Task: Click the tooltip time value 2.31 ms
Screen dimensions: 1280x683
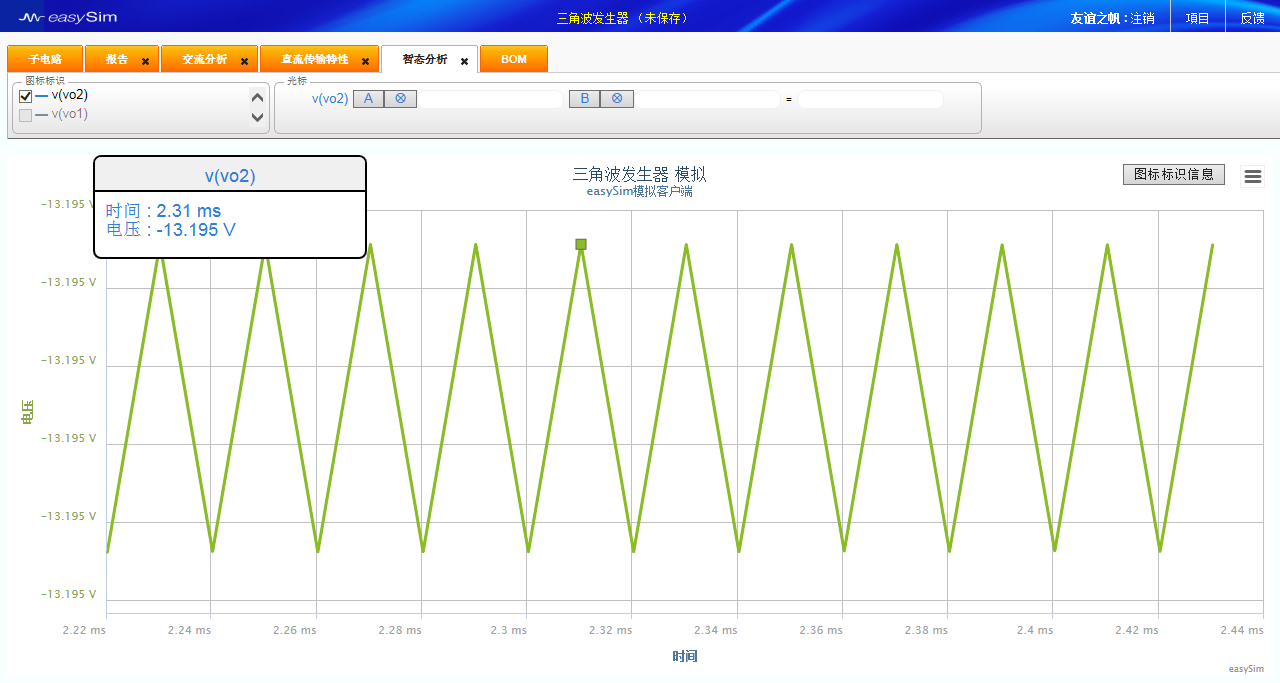Action: click(189, 211)
